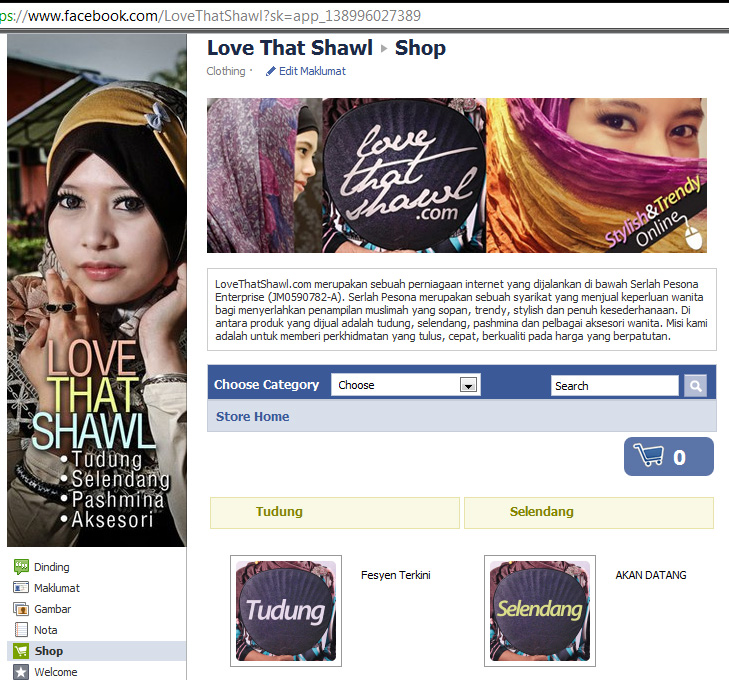This screenshot has height=680, width=729.
Task: Click the Nota notes icon
Action: [21, 629]
